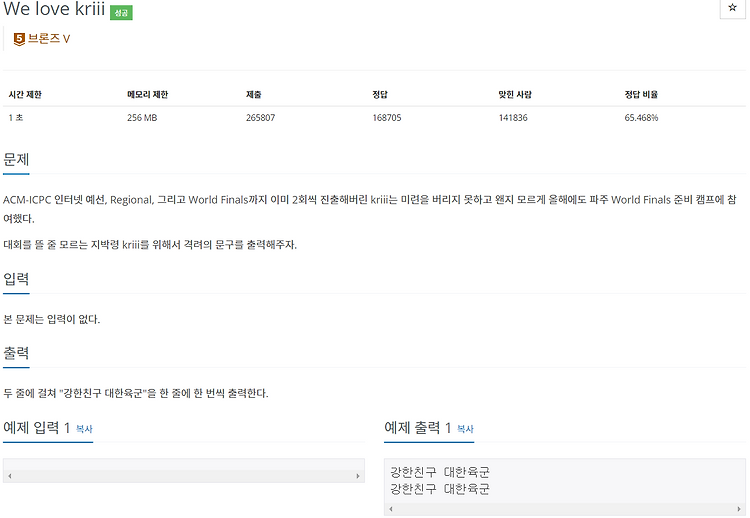Click right arrow of example output scrollbar

tap(739, 509)
